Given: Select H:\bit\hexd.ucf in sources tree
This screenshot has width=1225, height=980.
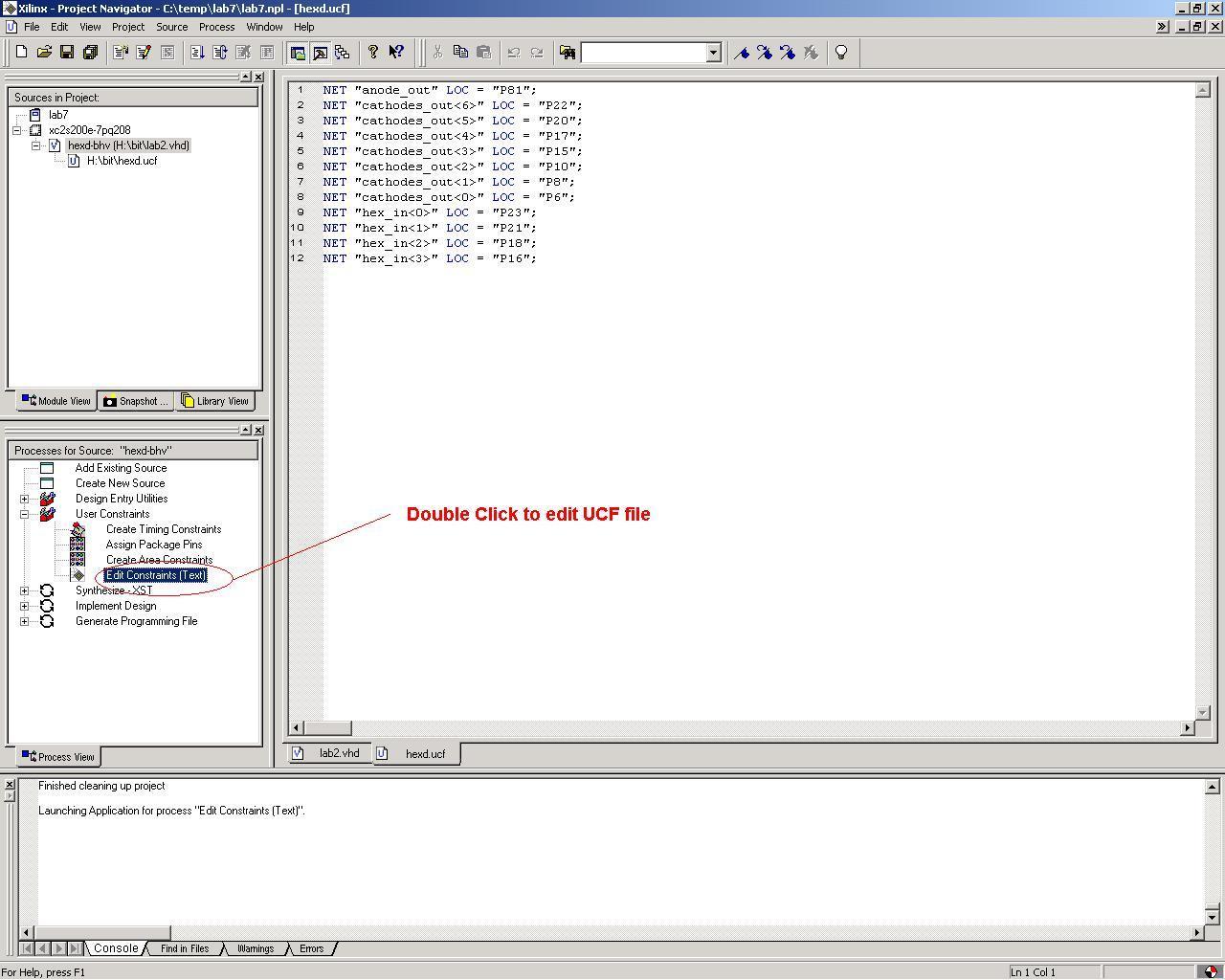Looking at the screenshot, I should [122, 161].
